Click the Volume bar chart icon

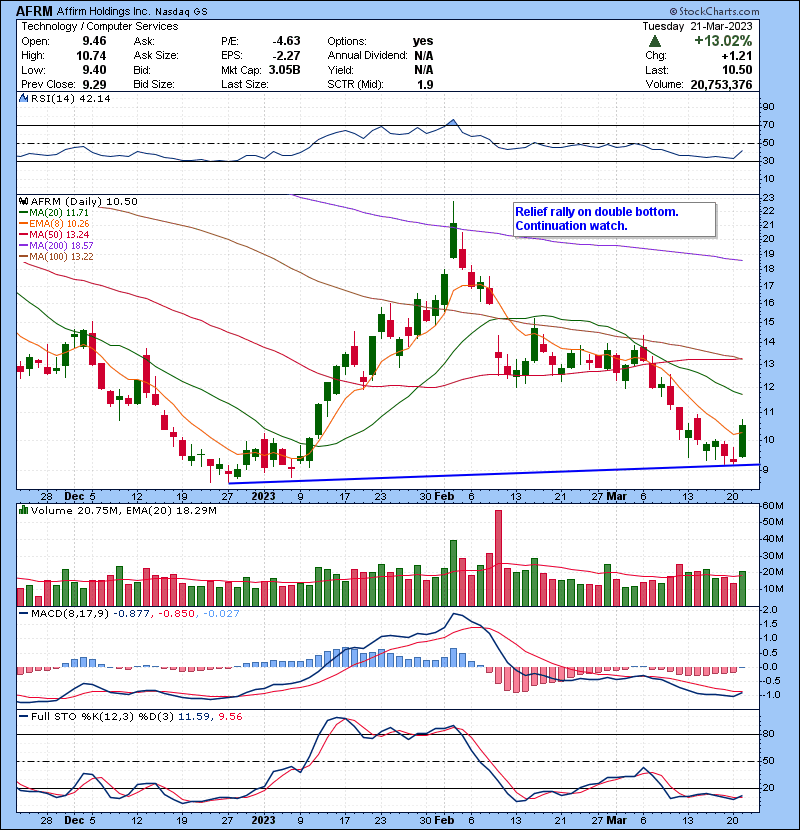point(23,510)
